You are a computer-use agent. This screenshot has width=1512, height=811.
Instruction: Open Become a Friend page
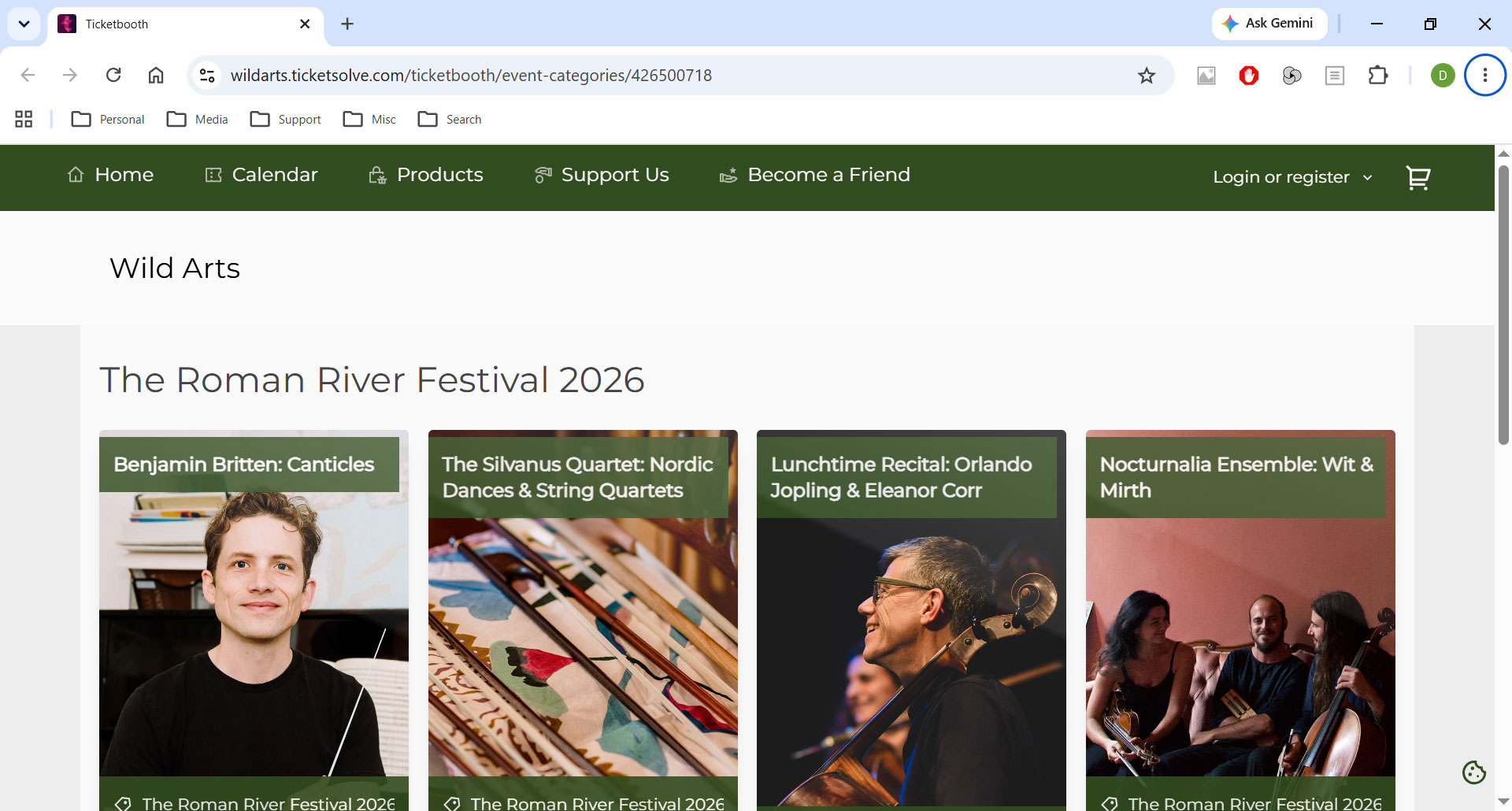point(814,175)
